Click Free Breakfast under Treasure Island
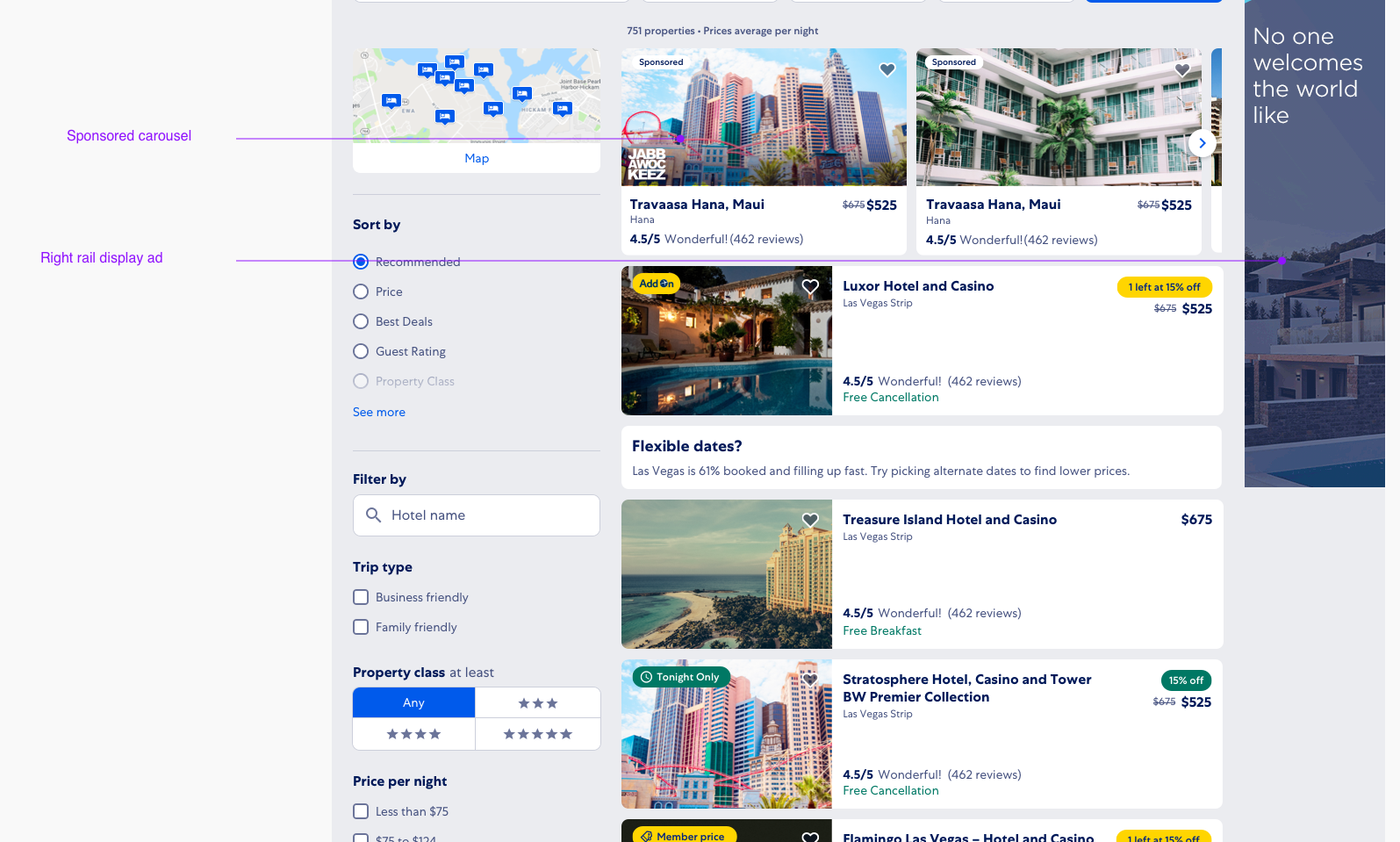 click(882, 631)
